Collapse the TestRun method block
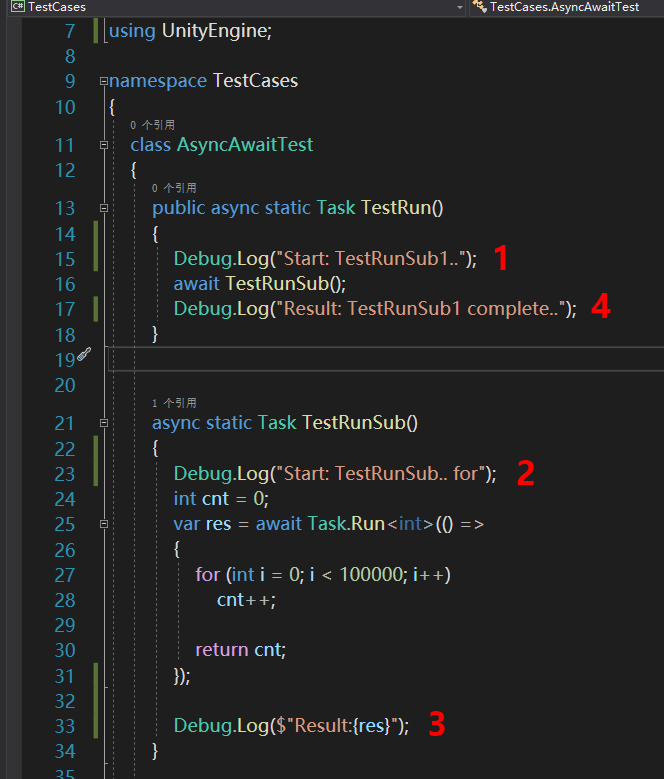This screenshot has height=779, width=664. 104,208
